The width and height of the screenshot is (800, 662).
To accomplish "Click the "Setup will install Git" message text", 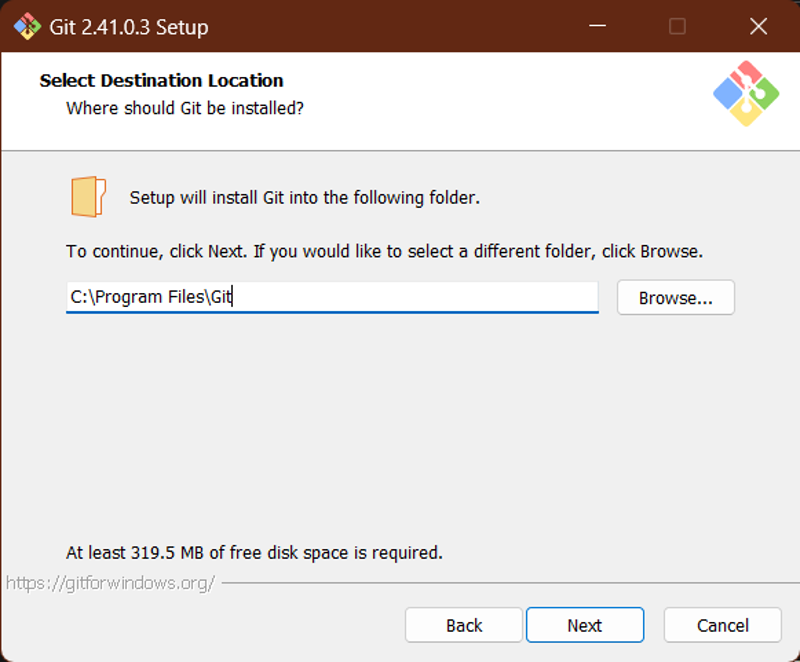I will point(305,197).
